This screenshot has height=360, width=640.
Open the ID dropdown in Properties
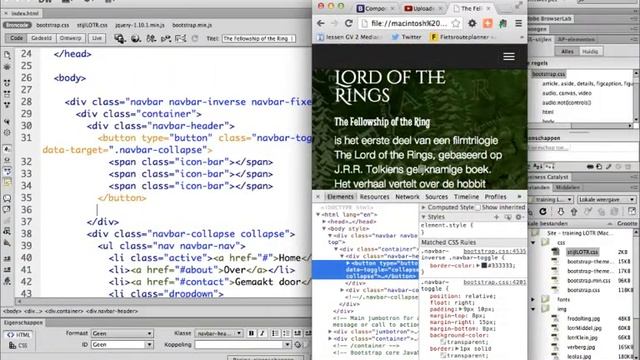(122, 345)
